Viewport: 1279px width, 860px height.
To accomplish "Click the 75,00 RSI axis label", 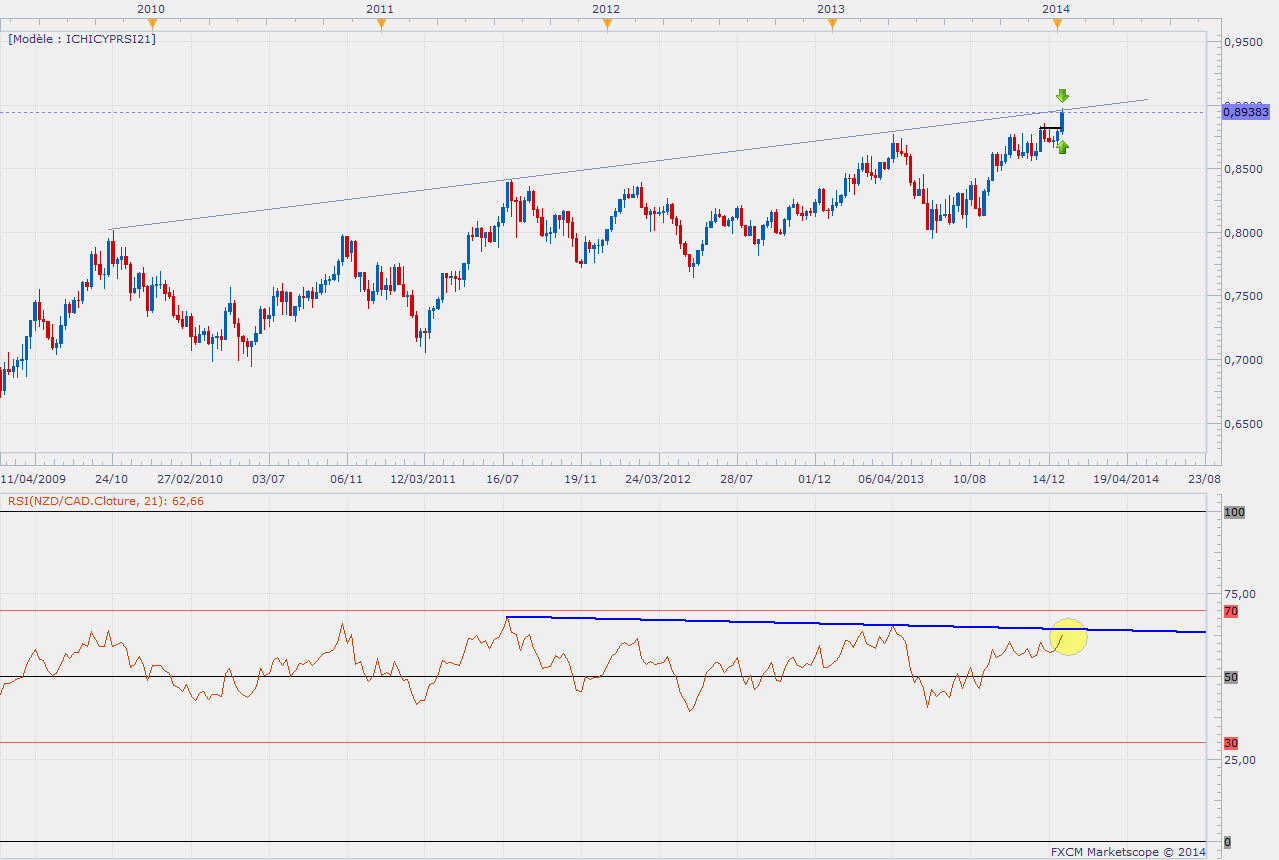I will (1241, 594).
